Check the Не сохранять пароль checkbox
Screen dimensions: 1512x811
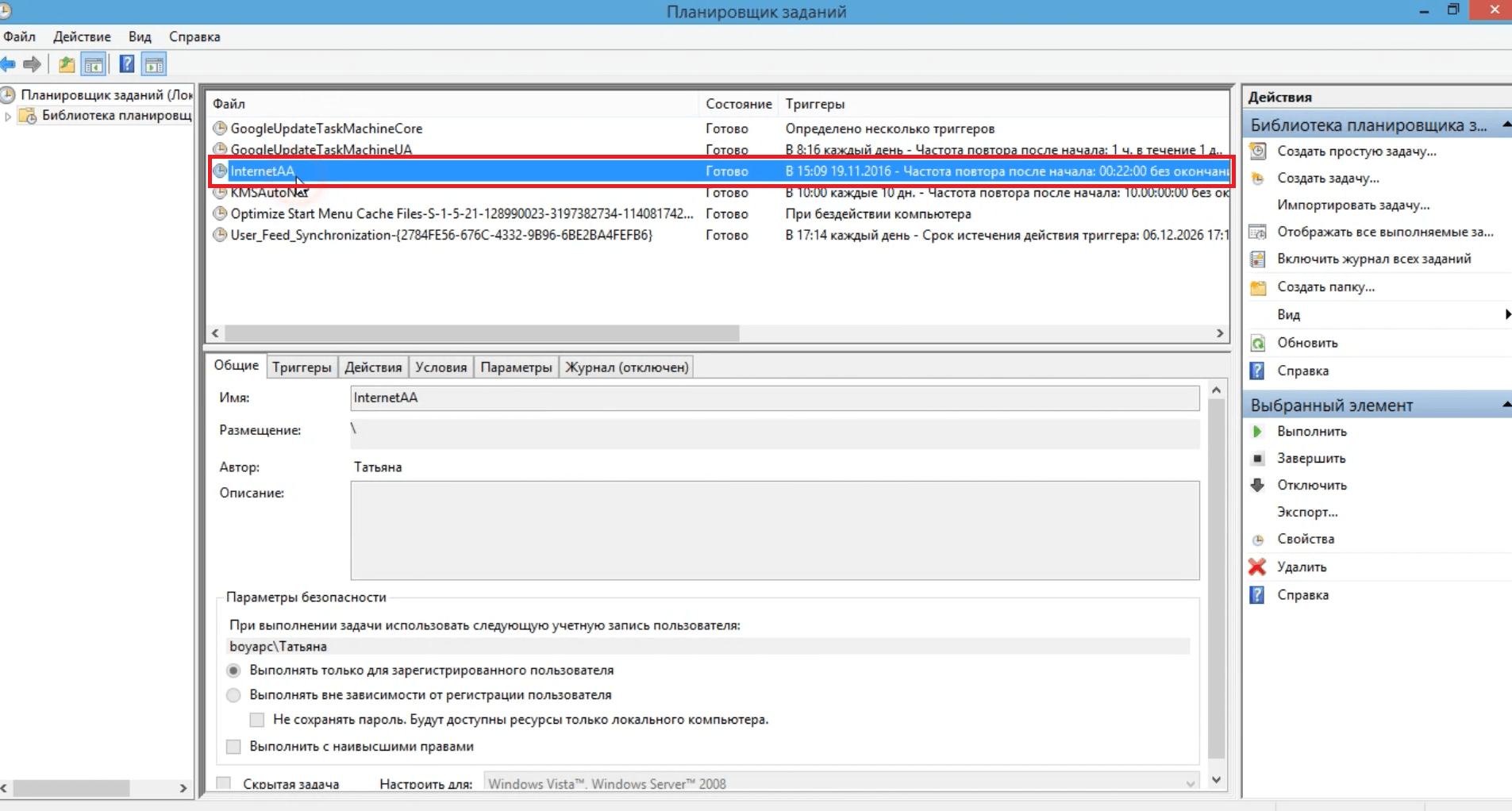256,720
